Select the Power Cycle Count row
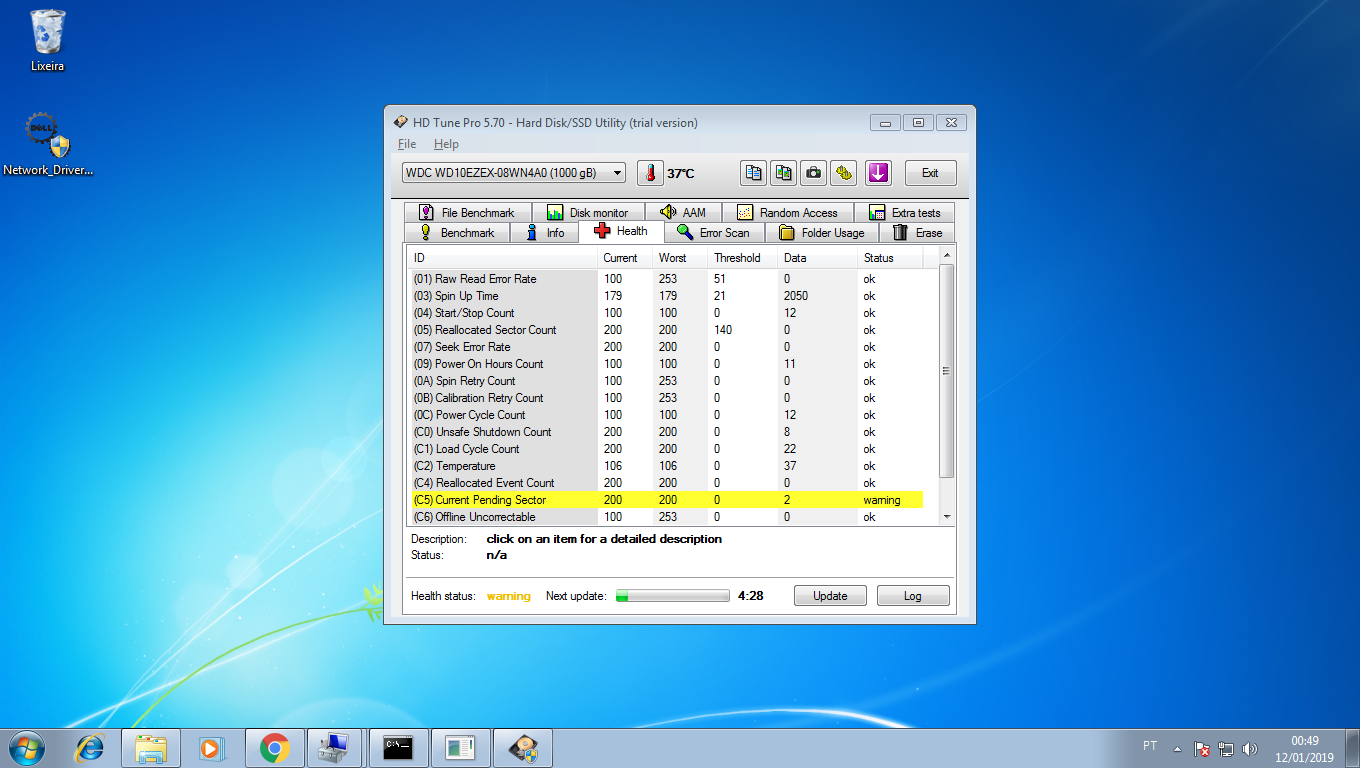The image size is (1360, 768). [x=667, y=415]
